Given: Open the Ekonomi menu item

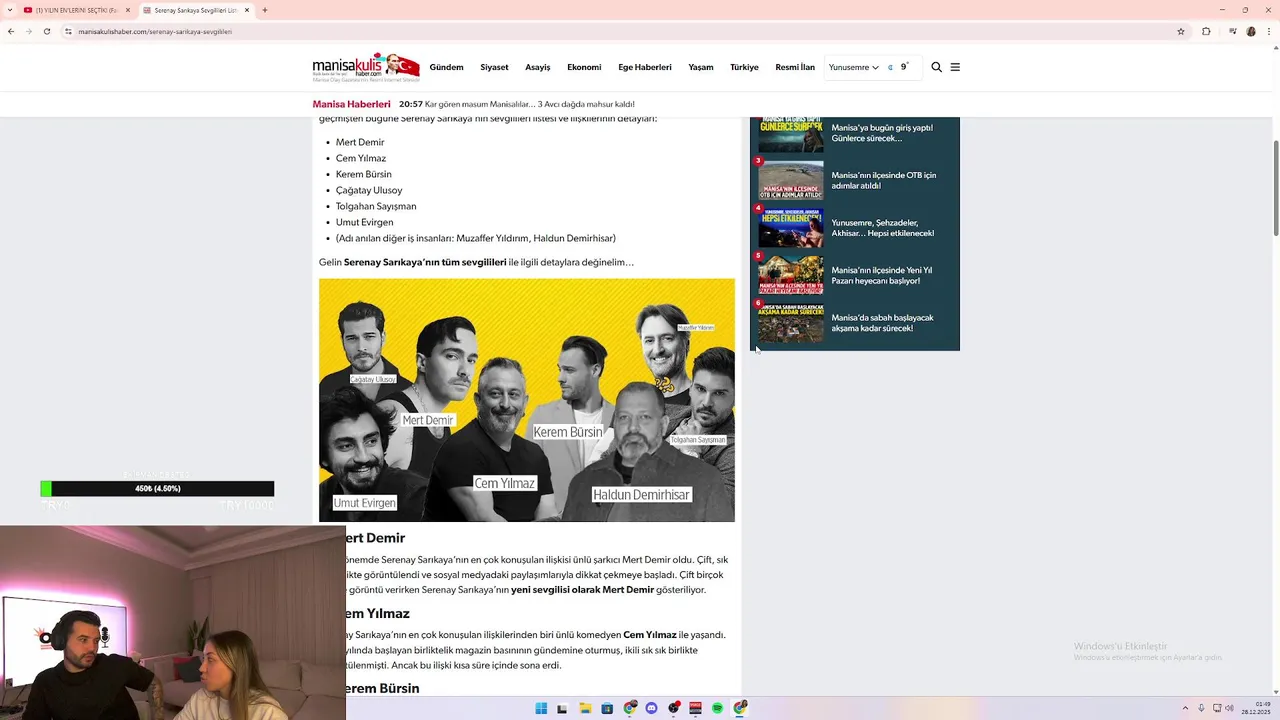Looking at the screenshot, I should tap(584, 67).
